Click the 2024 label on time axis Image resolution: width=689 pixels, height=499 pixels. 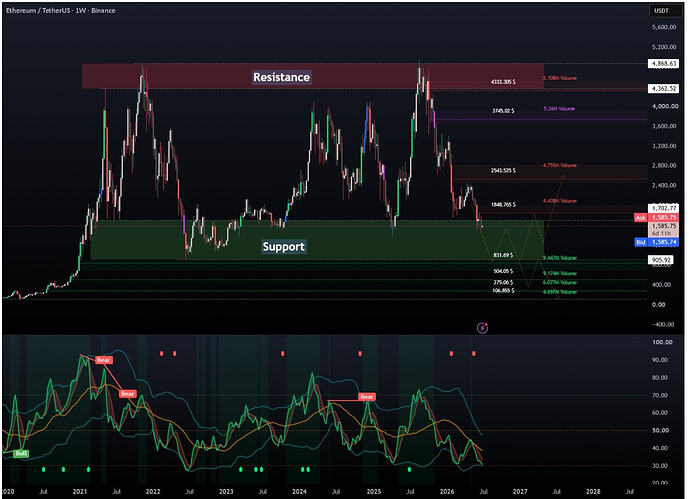click(x=299, y=492)
